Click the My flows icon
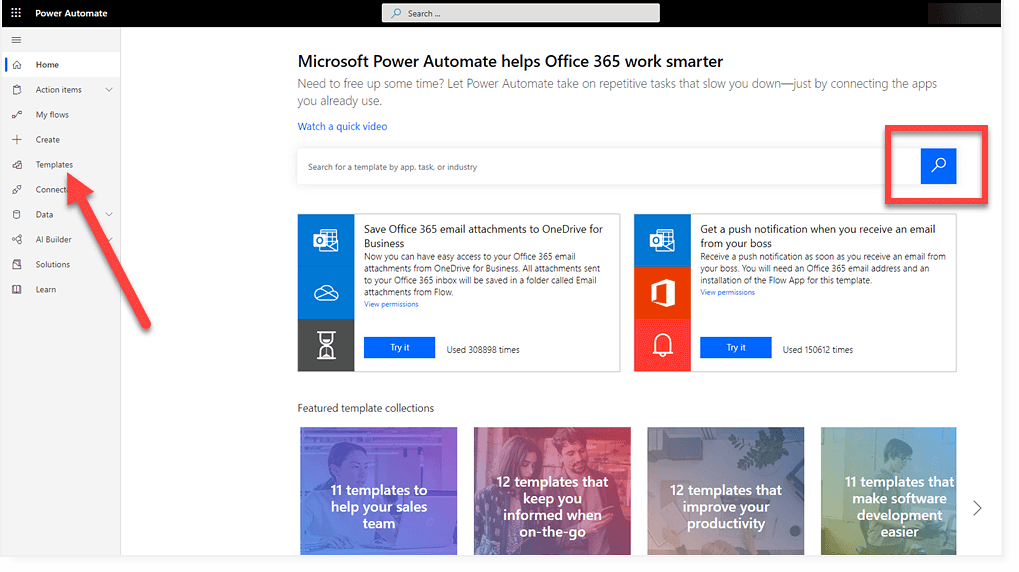Viewport: 1019px width, 572px height. pos(17,114)
